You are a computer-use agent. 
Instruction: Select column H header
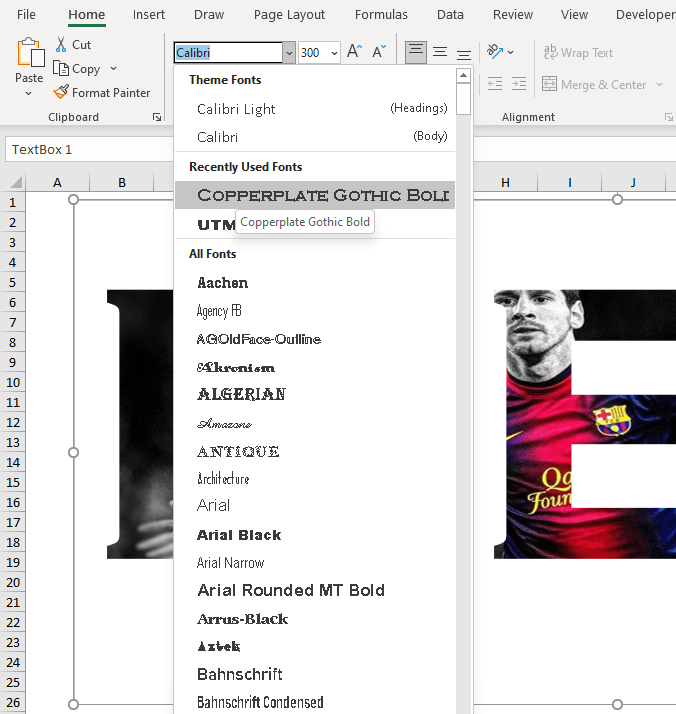(x=505, y=183)
